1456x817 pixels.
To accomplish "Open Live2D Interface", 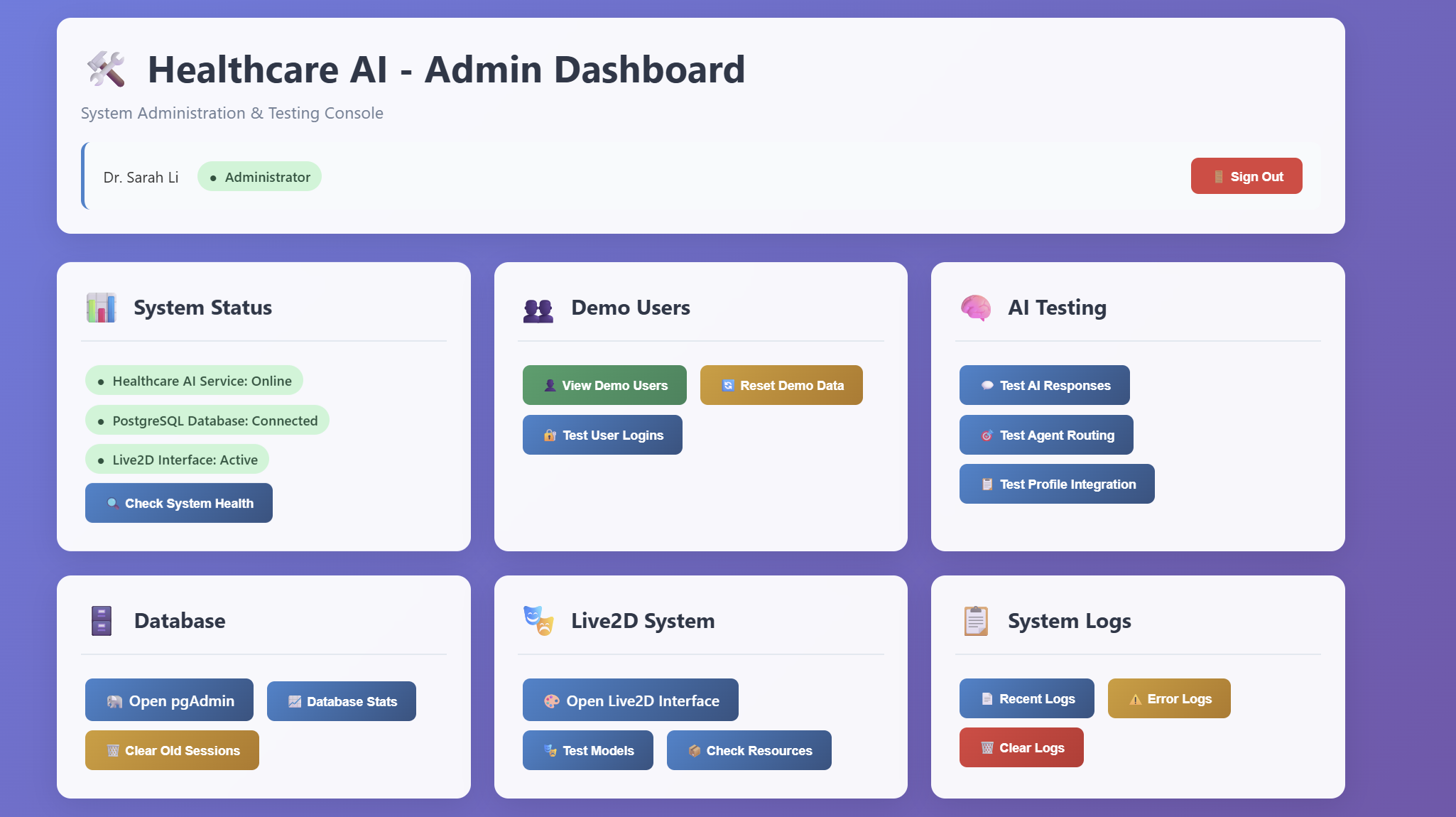I will point(631,700).
